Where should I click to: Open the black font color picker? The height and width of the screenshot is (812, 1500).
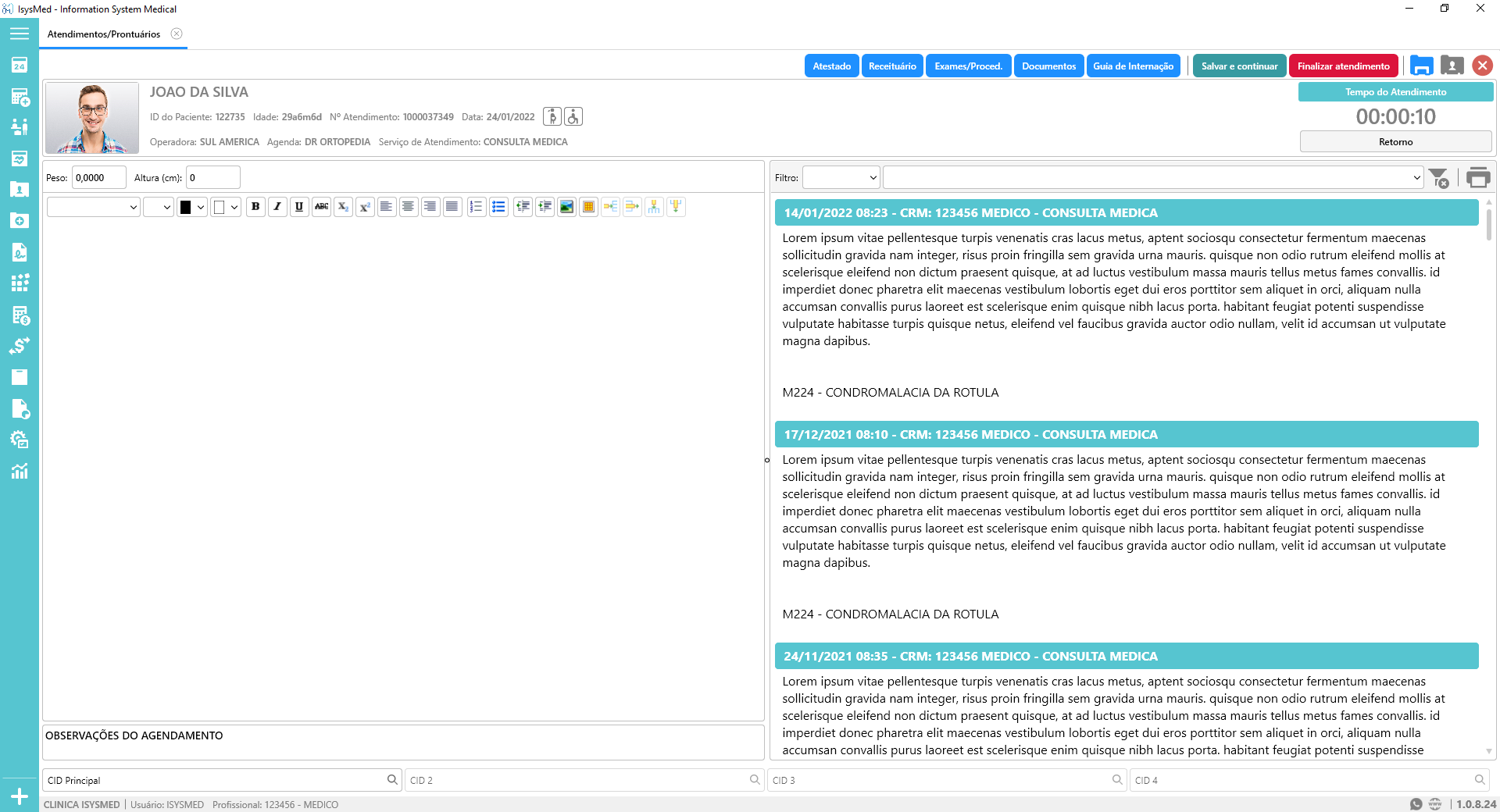(191, 207)
